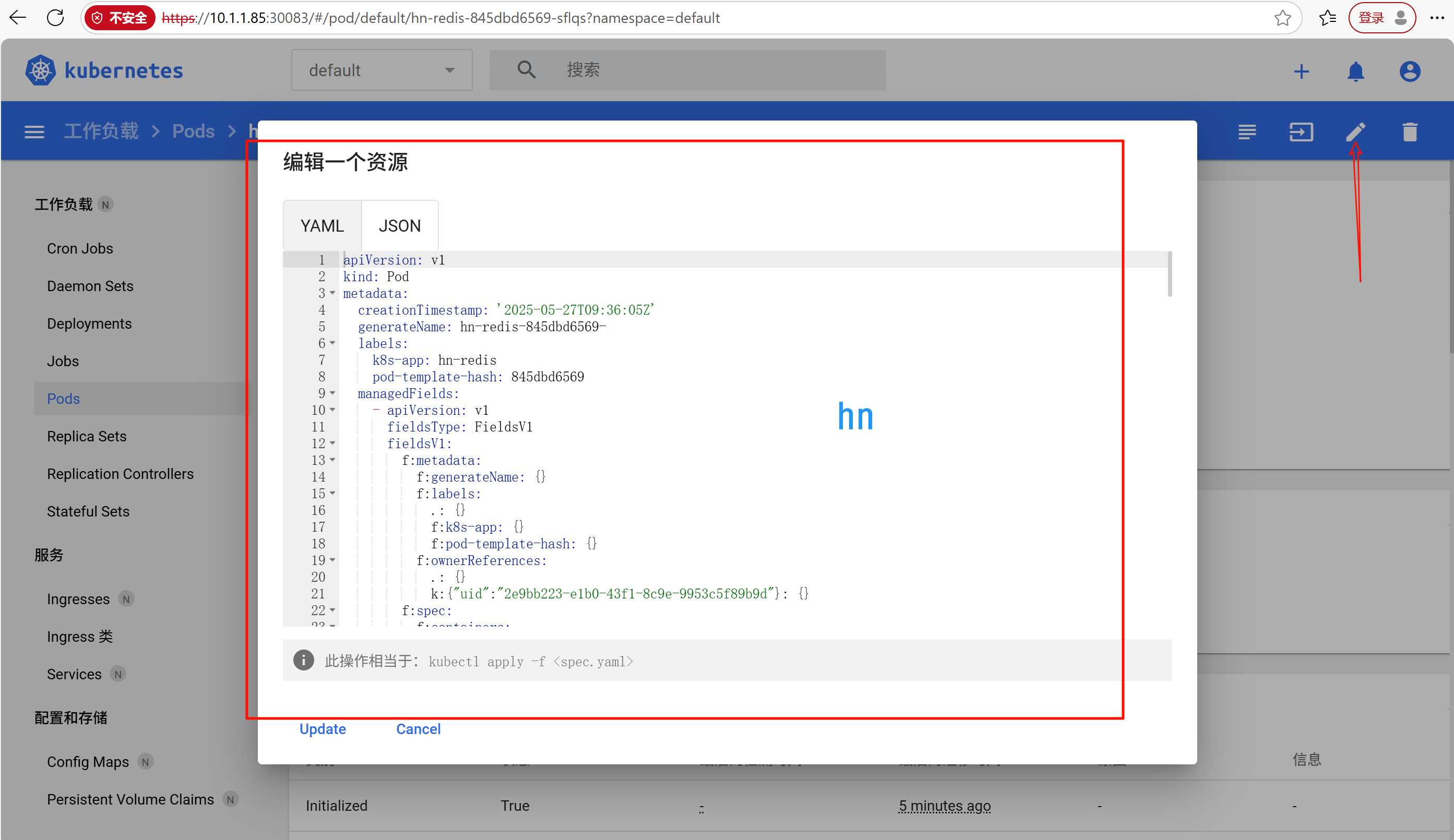Image resolution: width=1454 pixels, height=840 pixels.
Task: Click the delete resource trash icon
Action: 1410,132
